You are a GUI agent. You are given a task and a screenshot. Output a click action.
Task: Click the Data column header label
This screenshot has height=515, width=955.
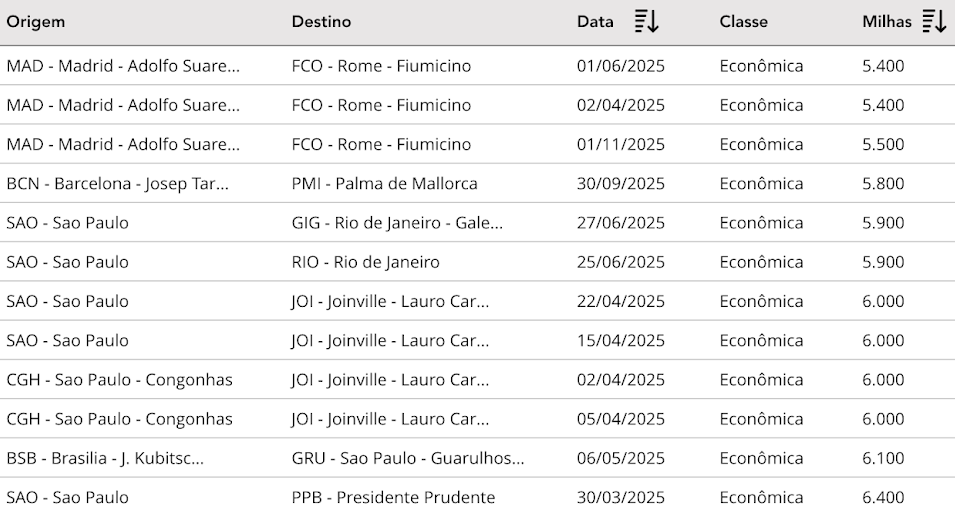click(x=595, y=22)
